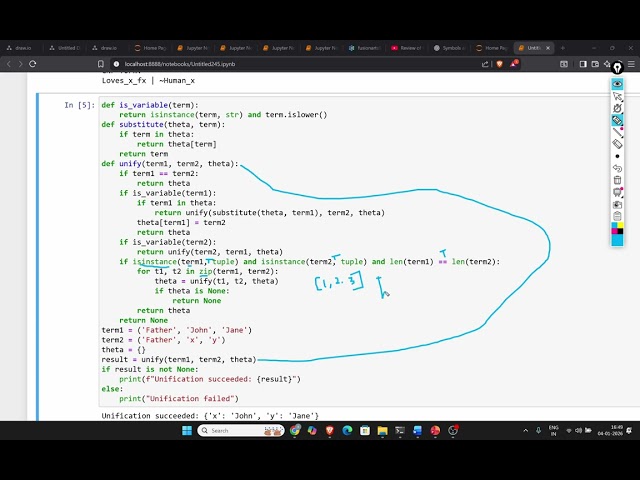Go back in browser history

click(x=9, y=64)
